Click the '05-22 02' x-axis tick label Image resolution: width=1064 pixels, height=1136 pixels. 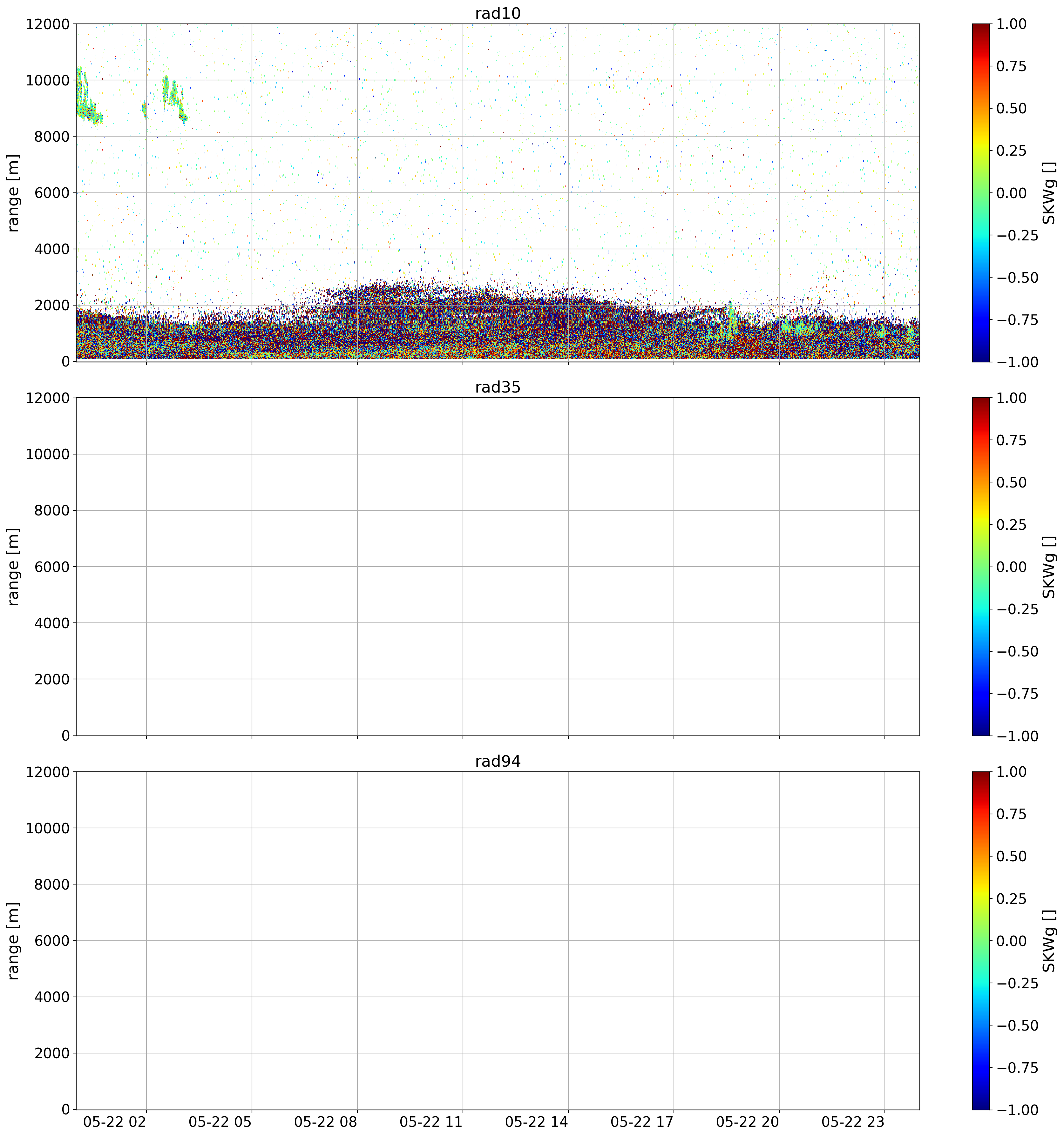point(115,1122)
